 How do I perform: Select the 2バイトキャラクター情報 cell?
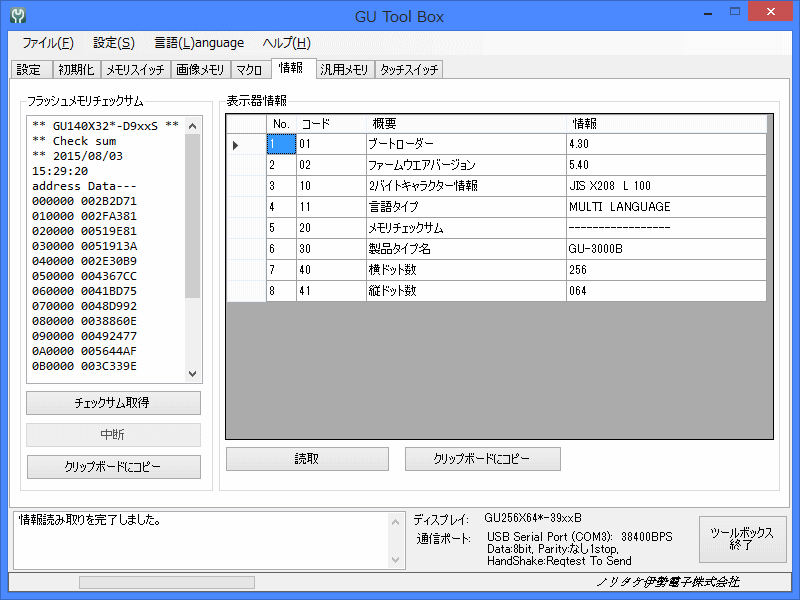click(466, 186)
